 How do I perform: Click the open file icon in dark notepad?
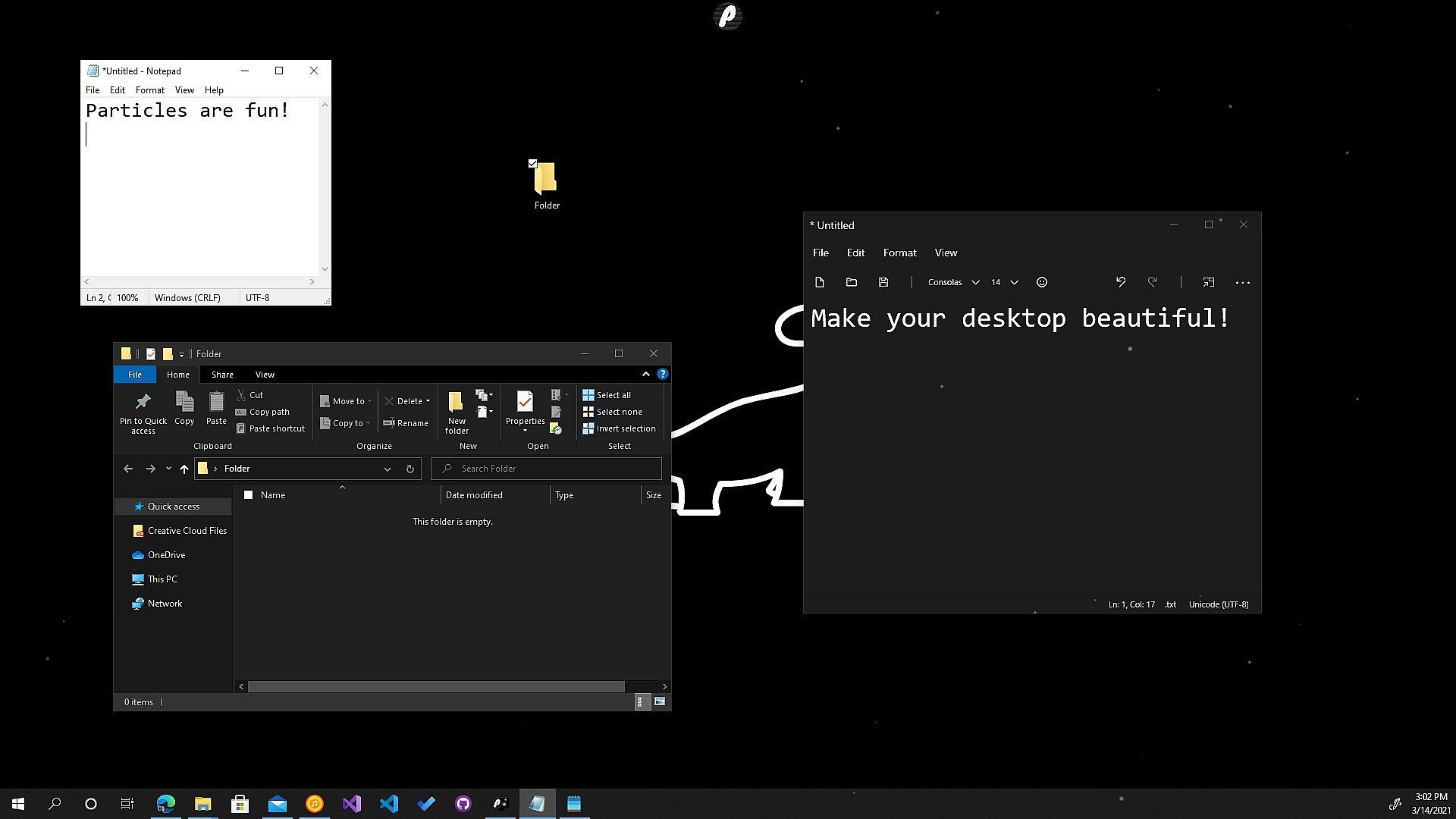851,282
